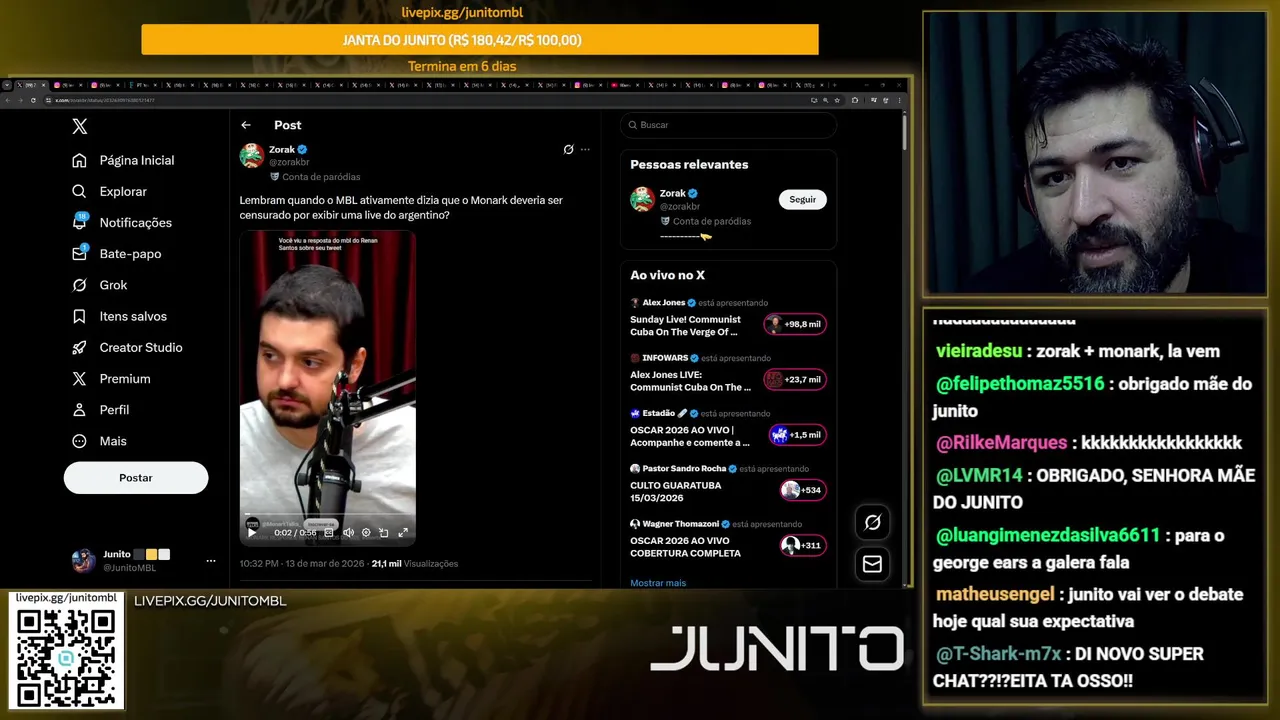Viewport: 1280px width, 720px height.
Task: Follow Zorak with the Seguir button
Action: click(803, 200)
